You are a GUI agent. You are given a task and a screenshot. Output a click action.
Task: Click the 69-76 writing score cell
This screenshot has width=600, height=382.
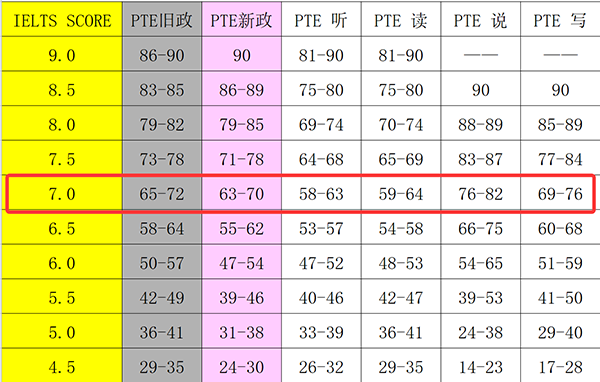coord(560,193)
